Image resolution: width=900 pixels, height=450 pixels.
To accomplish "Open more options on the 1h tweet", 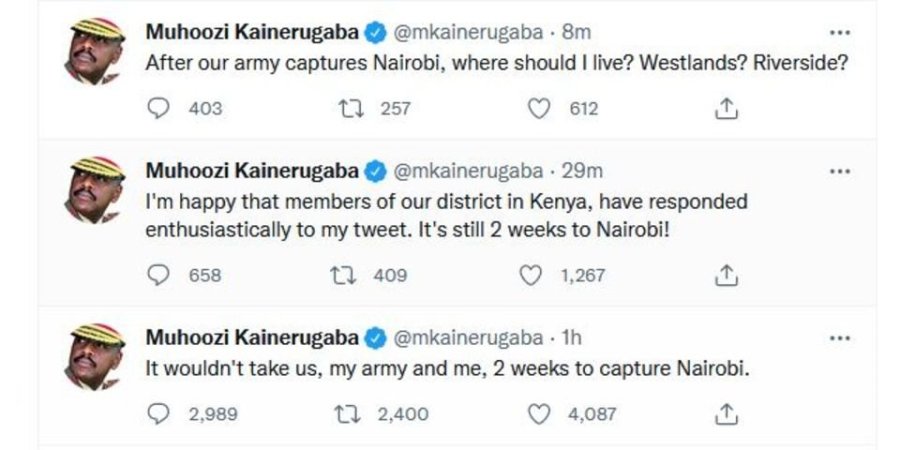I will tap(839, 337).
